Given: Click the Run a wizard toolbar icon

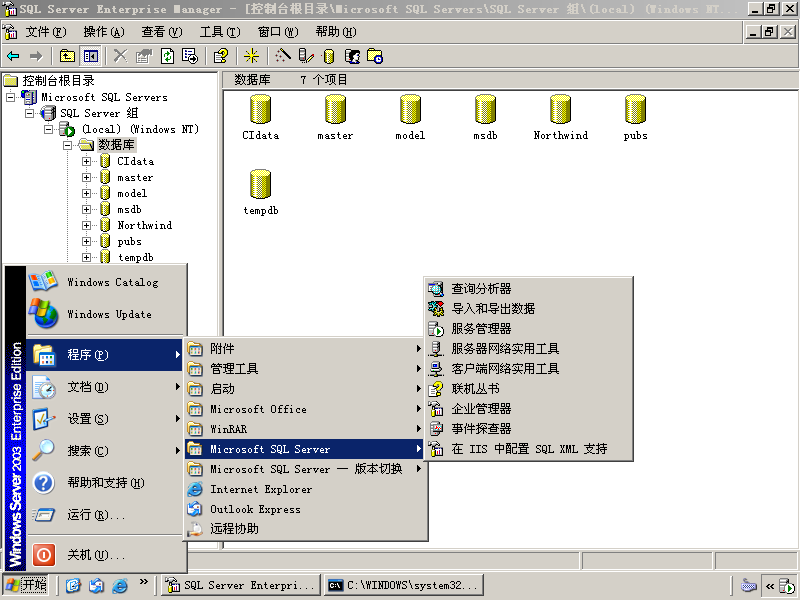Looking at the screenshot, I should [x=283, y=56].
